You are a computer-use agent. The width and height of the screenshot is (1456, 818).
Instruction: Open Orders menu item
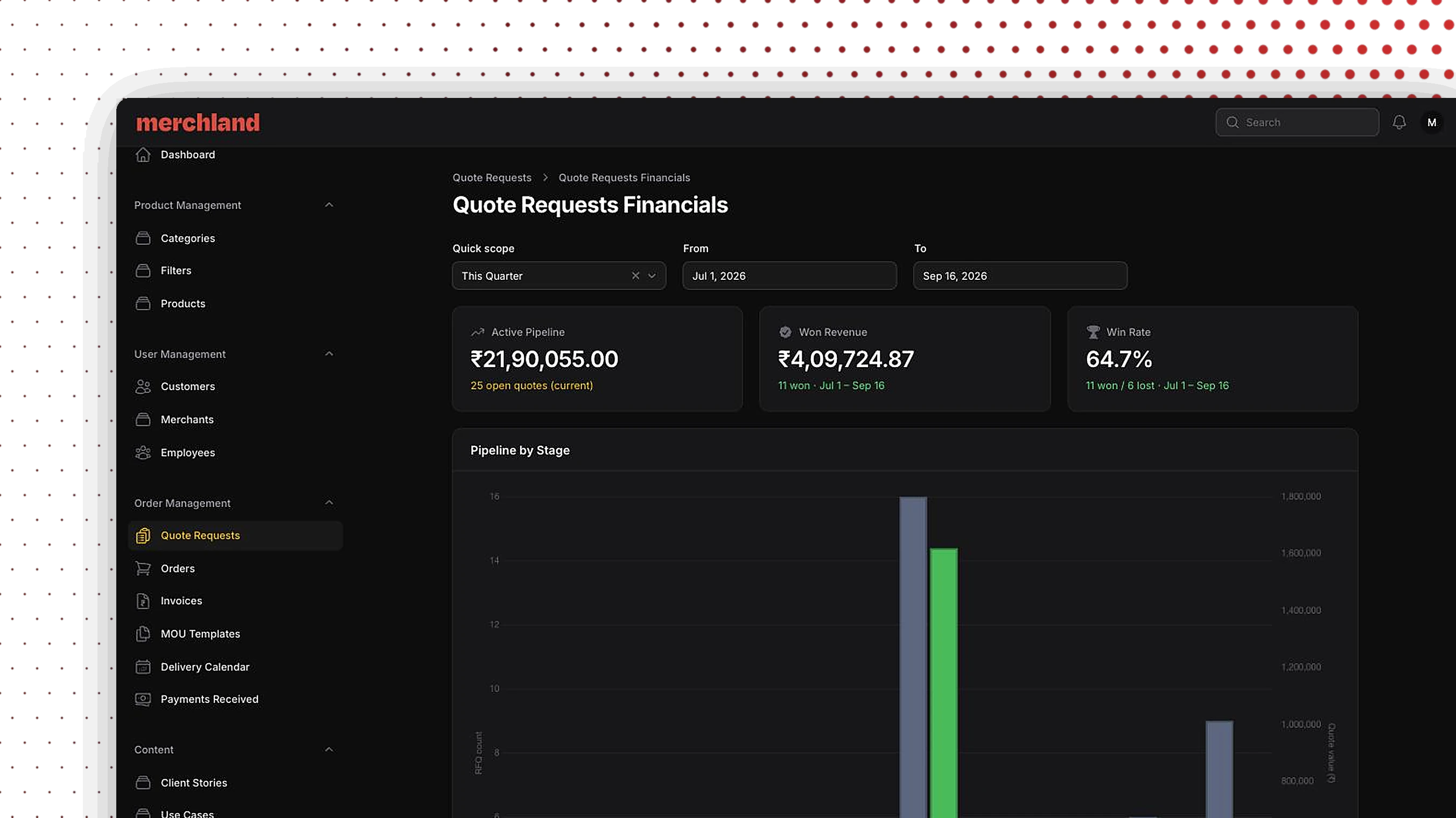coord(178,569)
